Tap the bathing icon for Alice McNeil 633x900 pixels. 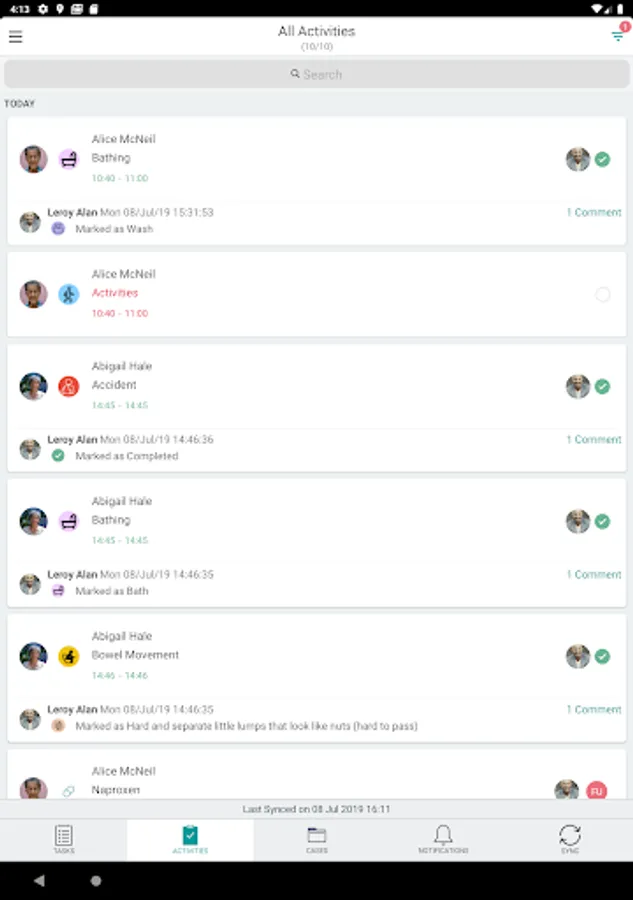(x=69, y=159)
